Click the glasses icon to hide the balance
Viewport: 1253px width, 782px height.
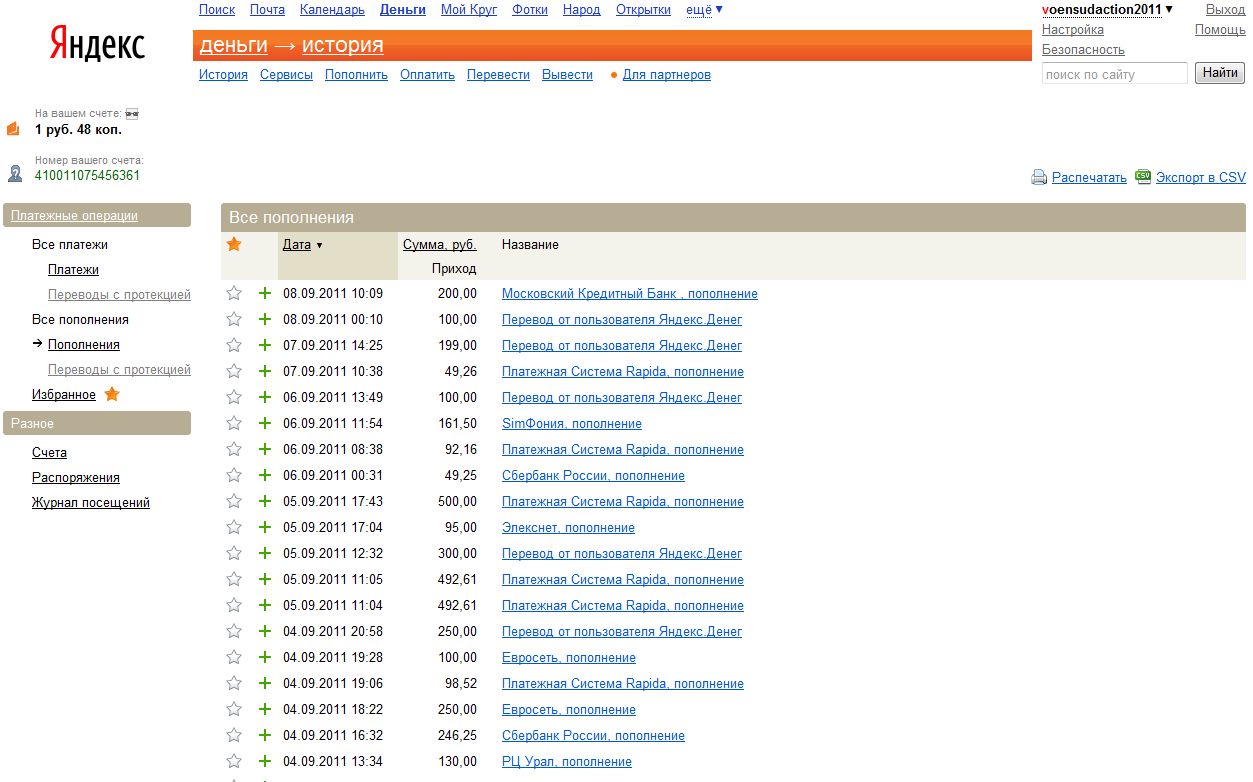(132, 114)
